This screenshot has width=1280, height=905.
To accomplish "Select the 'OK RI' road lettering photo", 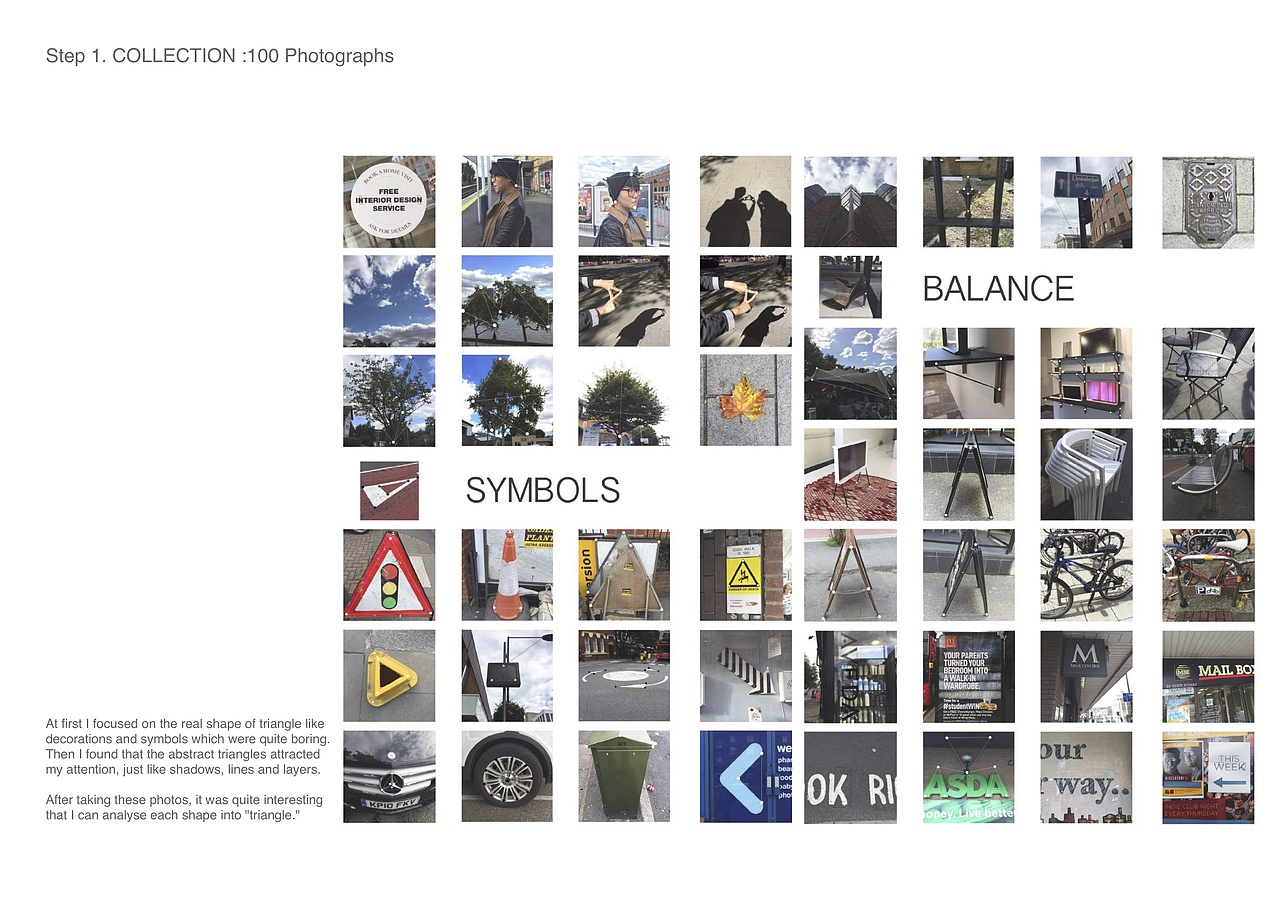I will click(850, 777).
